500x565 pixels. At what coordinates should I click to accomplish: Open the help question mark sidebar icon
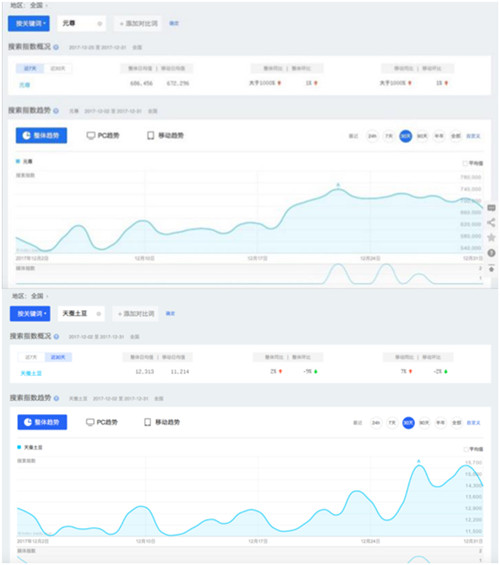pyautogui.click(x=491, y=253)
